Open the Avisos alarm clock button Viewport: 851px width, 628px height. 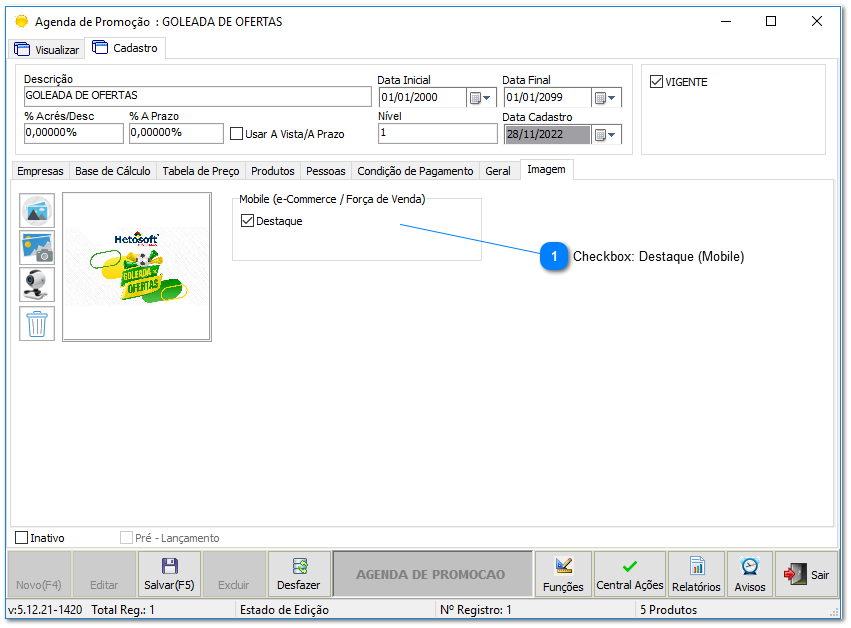click(749, 575)
